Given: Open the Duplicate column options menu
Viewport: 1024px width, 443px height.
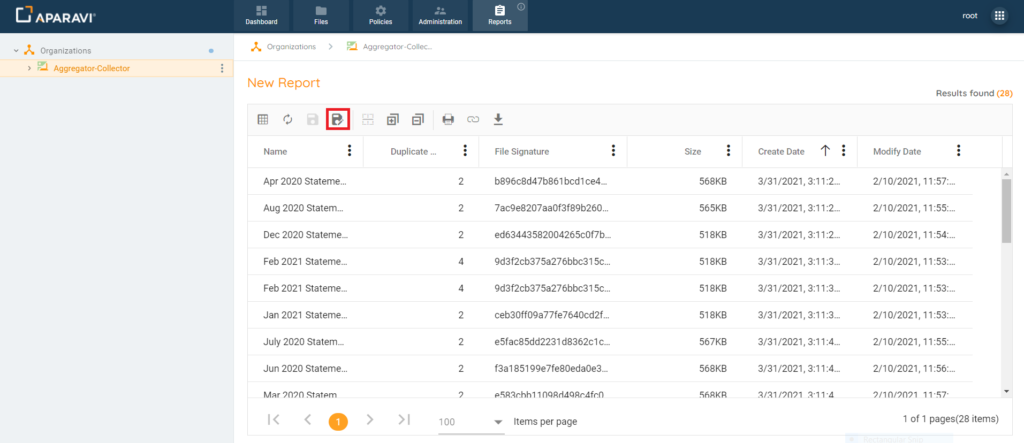Looking at the screenshot, I should [x=465, y=151].
